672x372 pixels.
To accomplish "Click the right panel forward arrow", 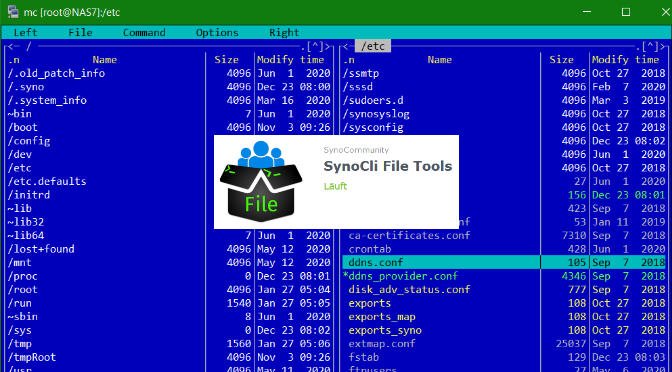I will click(x=663, y=46).
